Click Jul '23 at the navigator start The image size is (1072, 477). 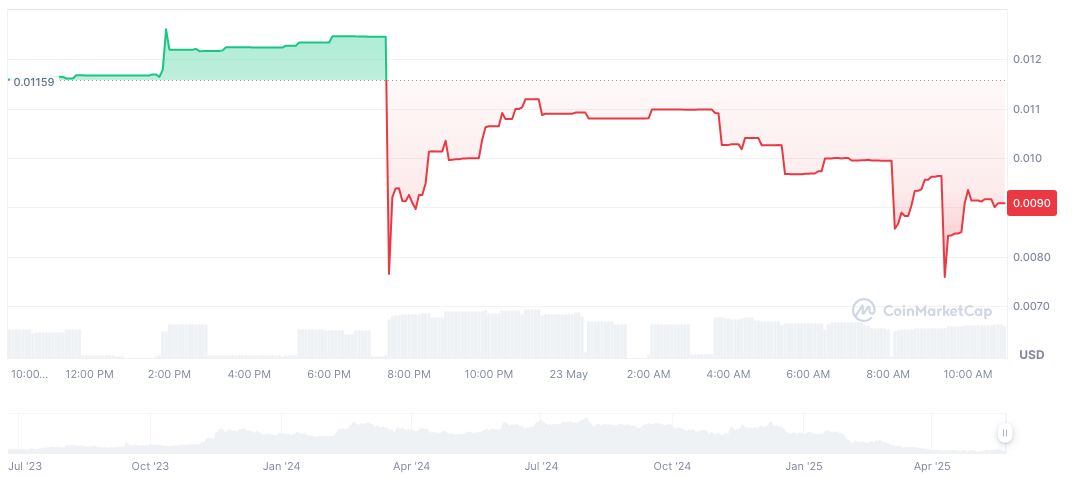[24, 466]
